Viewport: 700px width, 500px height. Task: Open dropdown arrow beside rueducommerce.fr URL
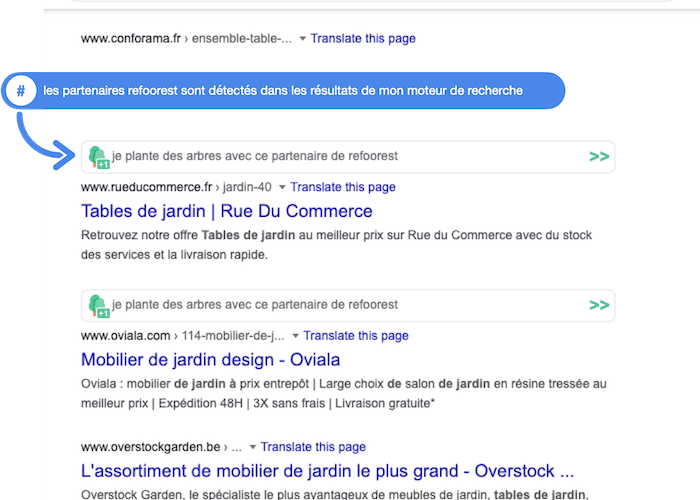click(x=282, y=187)
